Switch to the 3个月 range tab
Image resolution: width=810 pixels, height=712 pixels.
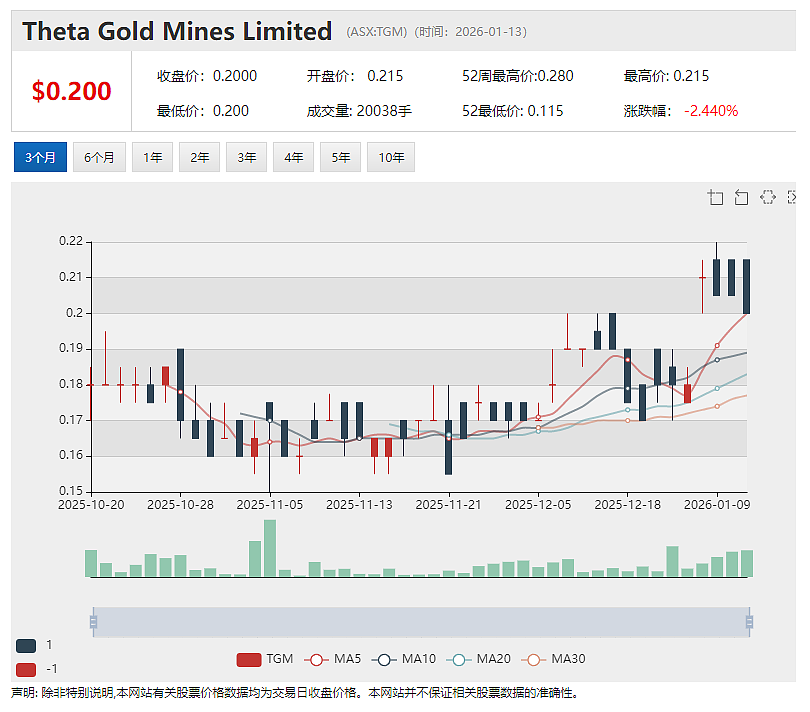pos(40,157)
